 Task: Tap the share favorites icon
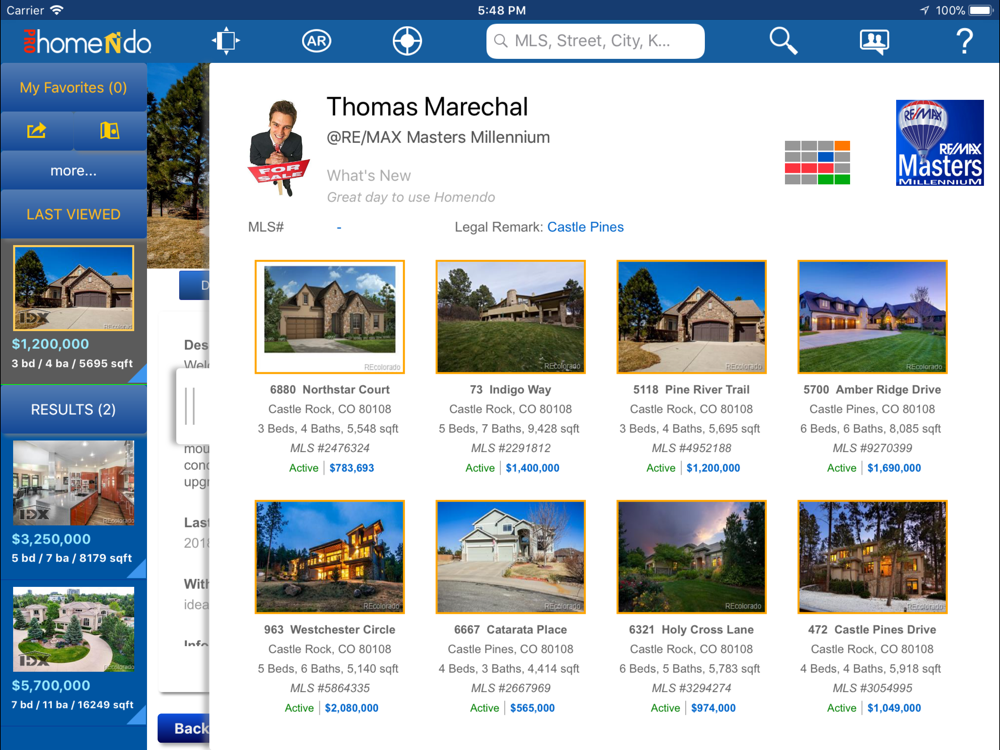pyautogui.click(x=37, y=131)
